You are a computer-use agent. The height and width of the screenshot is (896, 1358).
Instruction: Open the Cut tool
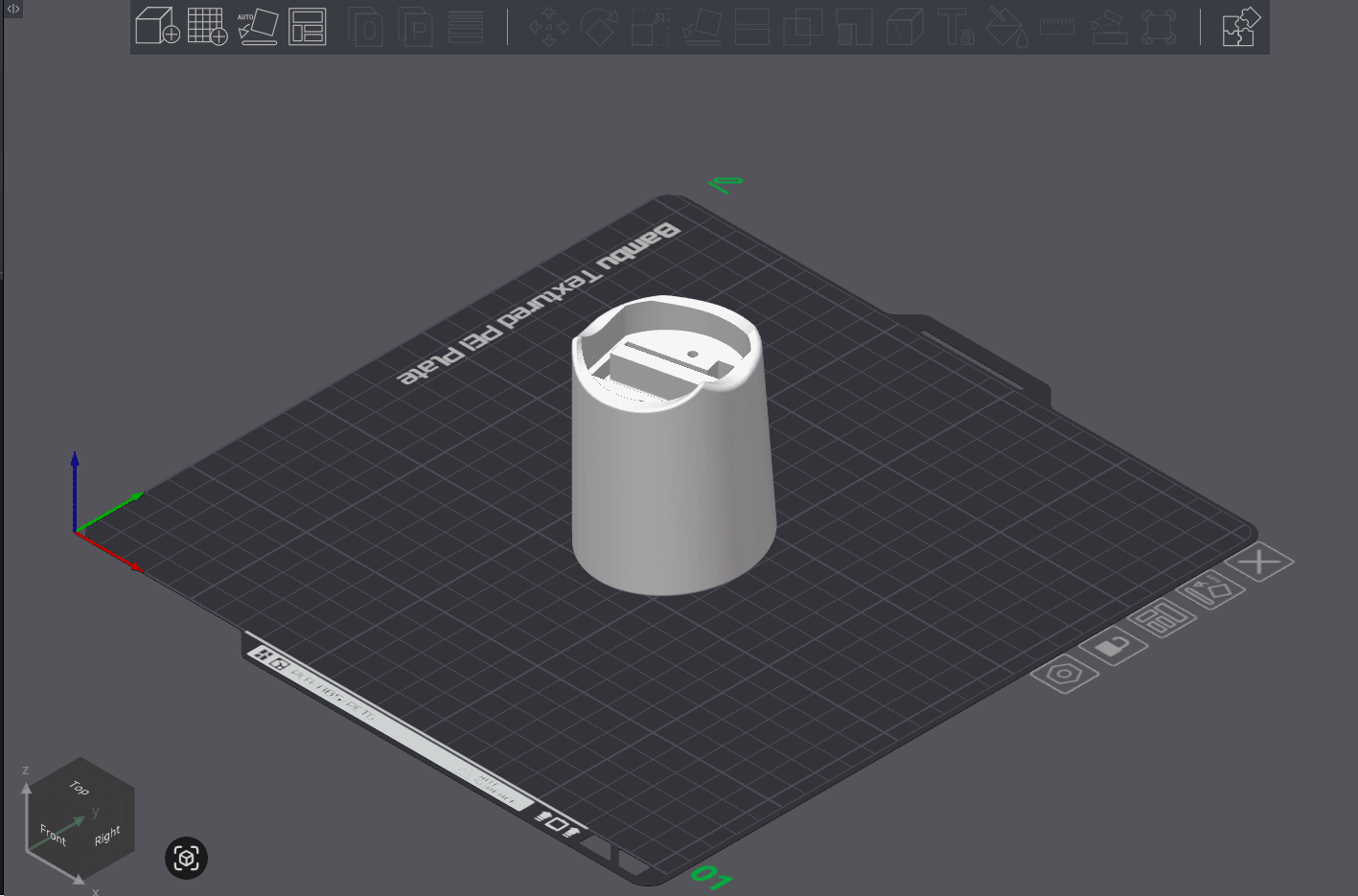tap(752, 28)
